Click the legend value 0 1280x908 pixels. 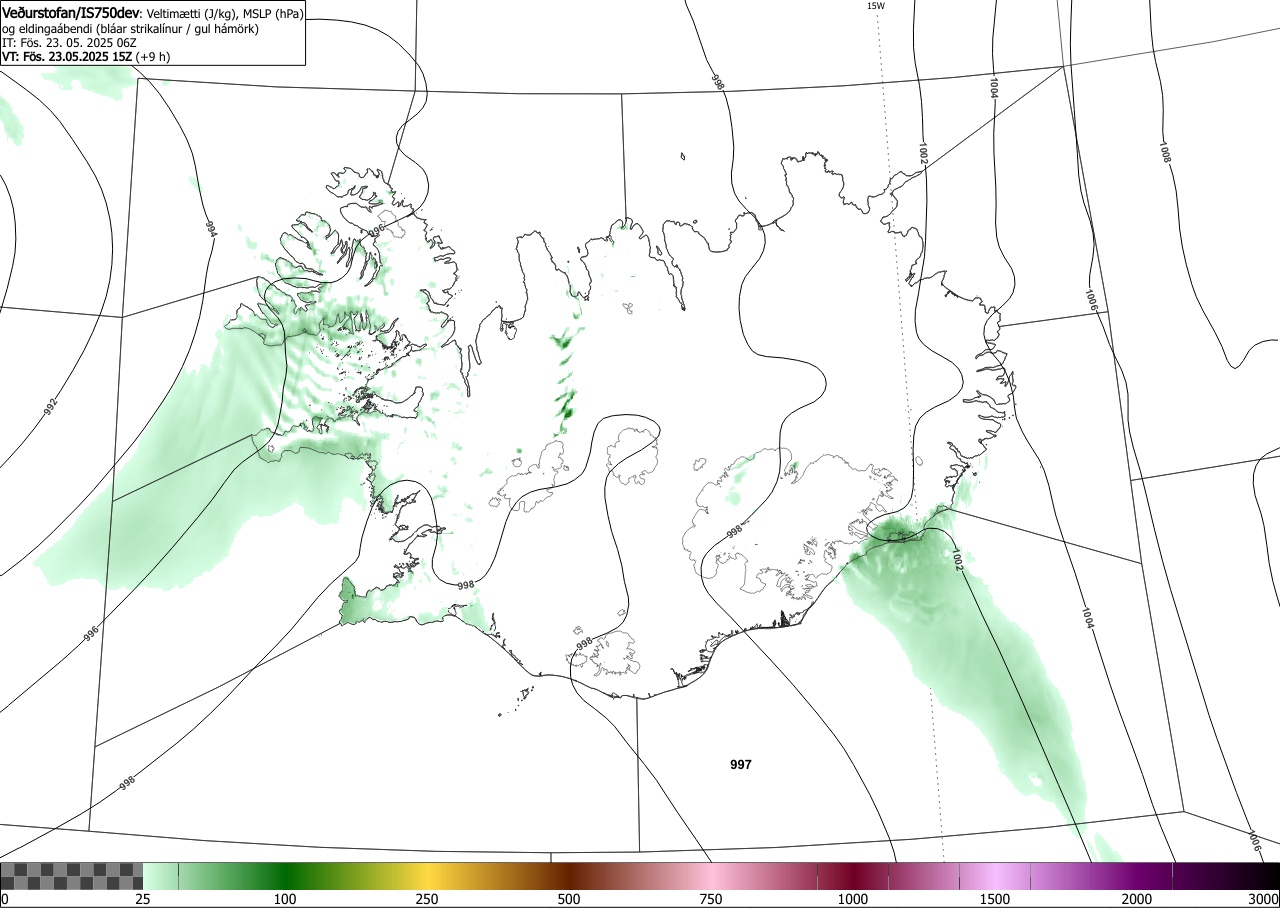point(5,899)
